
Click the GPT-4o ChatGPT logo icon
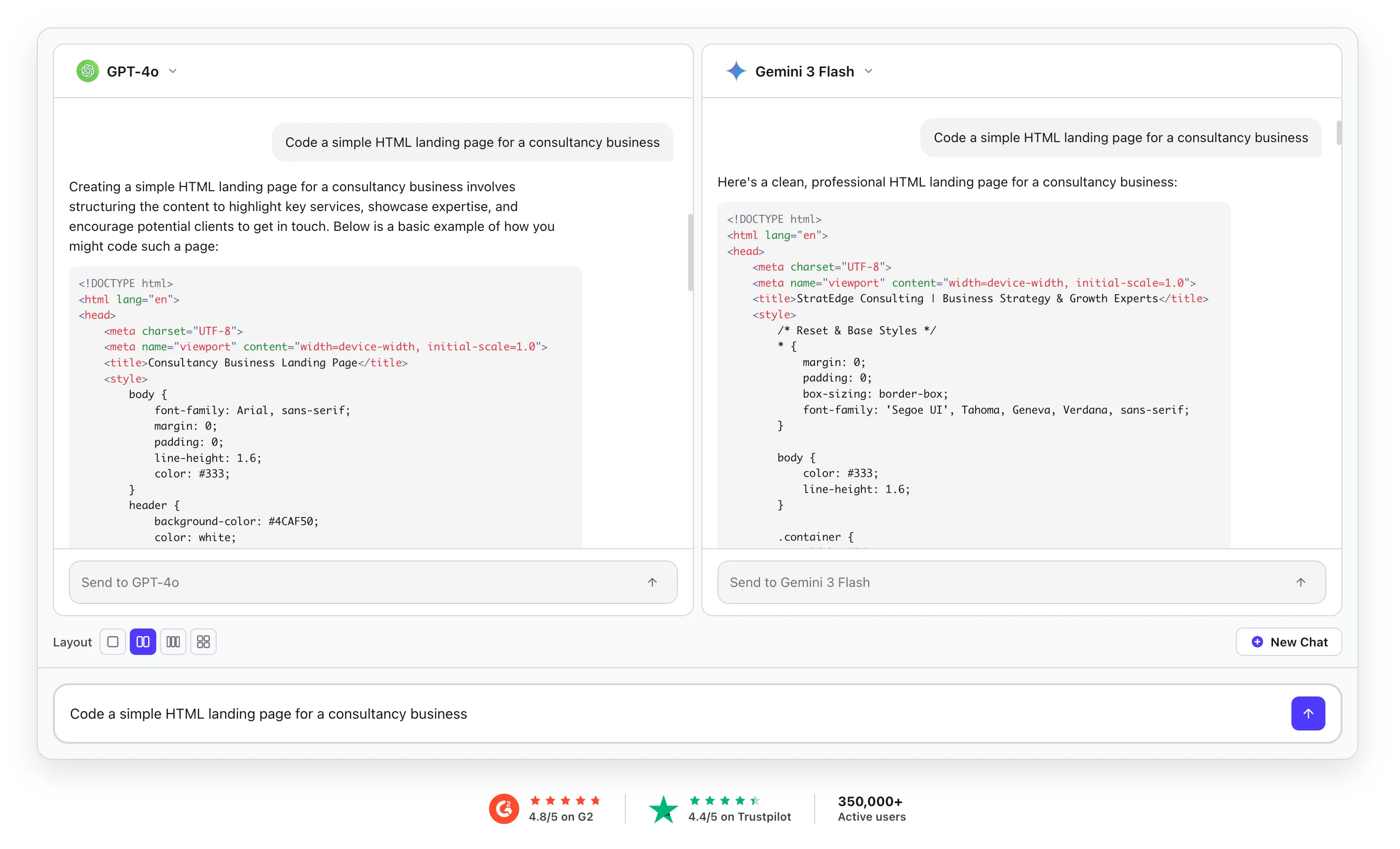pyautogui.click(x=88, y=71)
